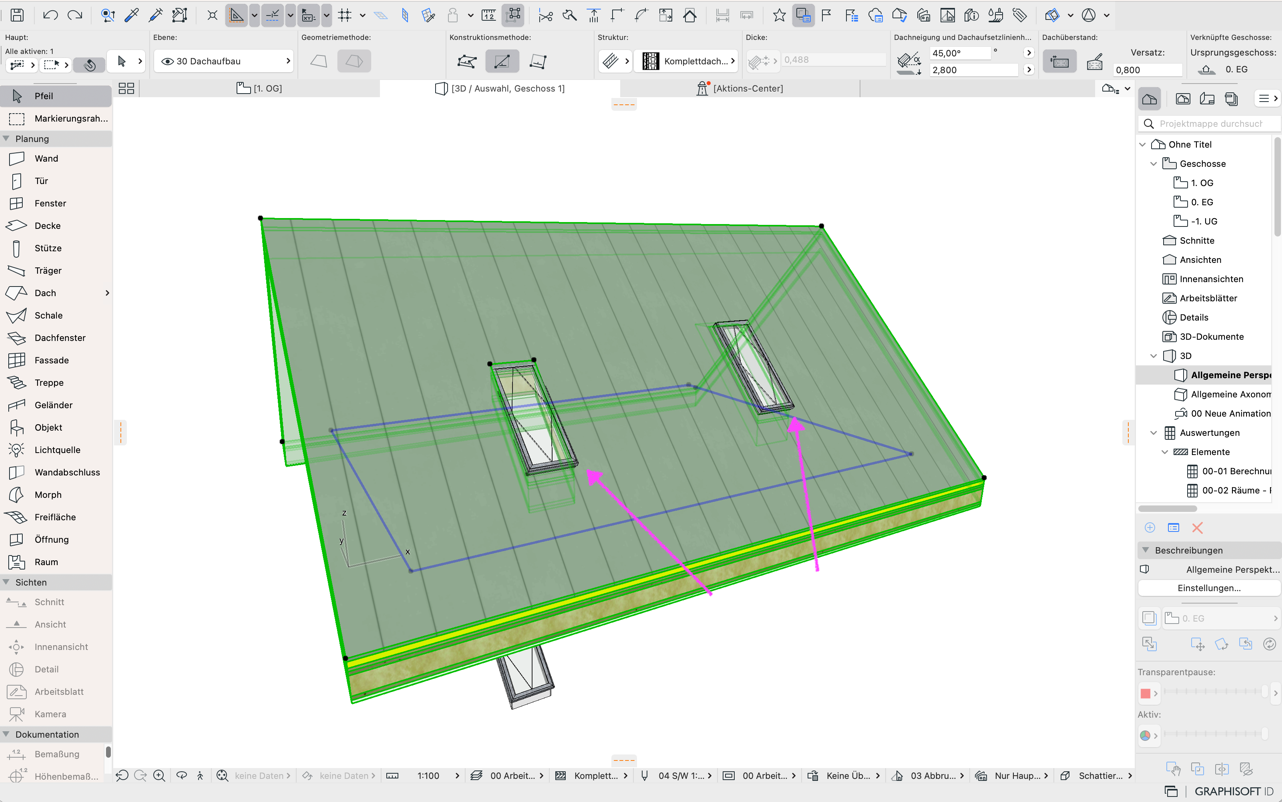Select the middle Konstruktionsmethode option
This screenshot has width=1282, height=802.
click(502, 61)
